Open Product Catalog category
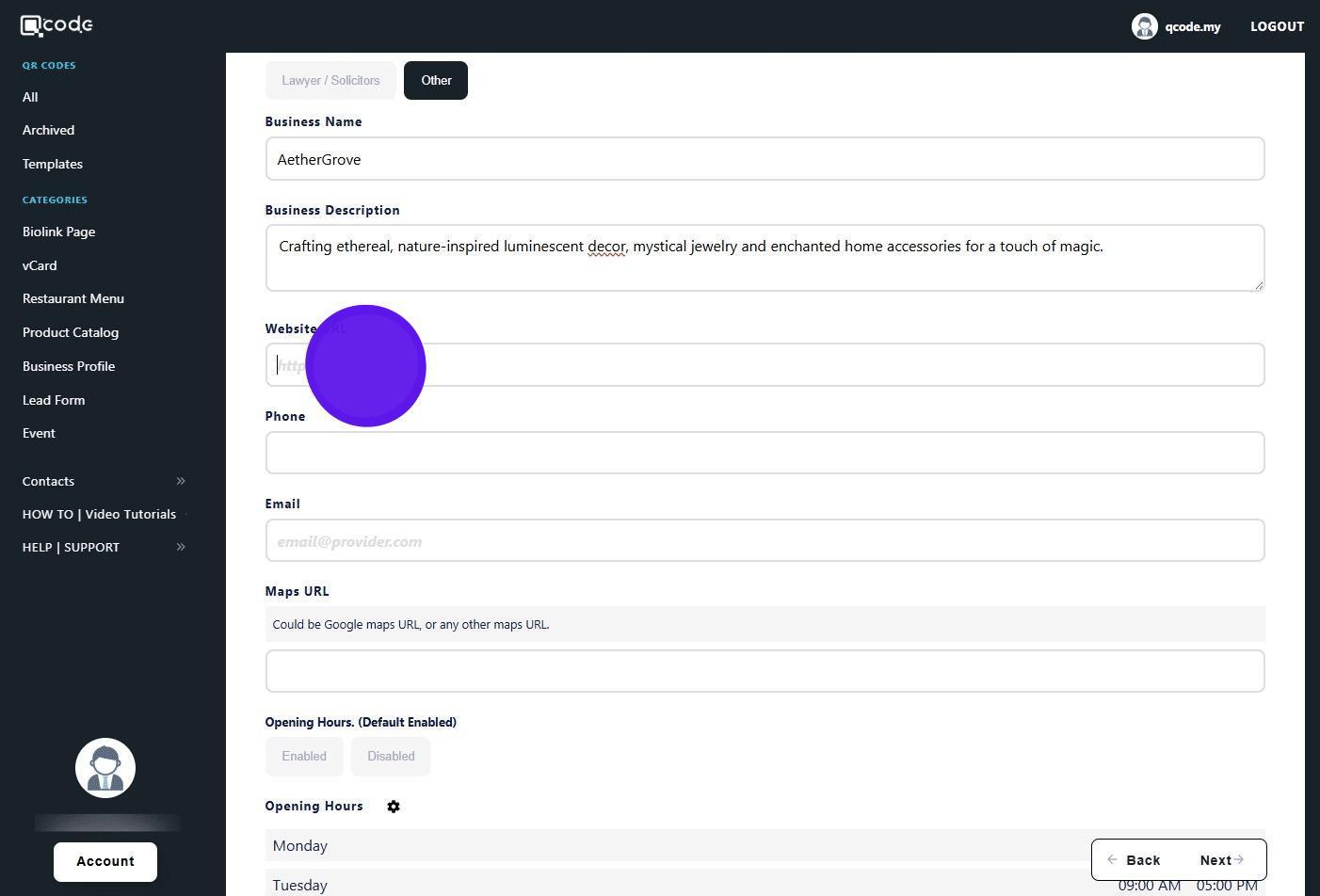Viewport: 1320px width, 896px height. pyautogui.click(x=71, y=332)
